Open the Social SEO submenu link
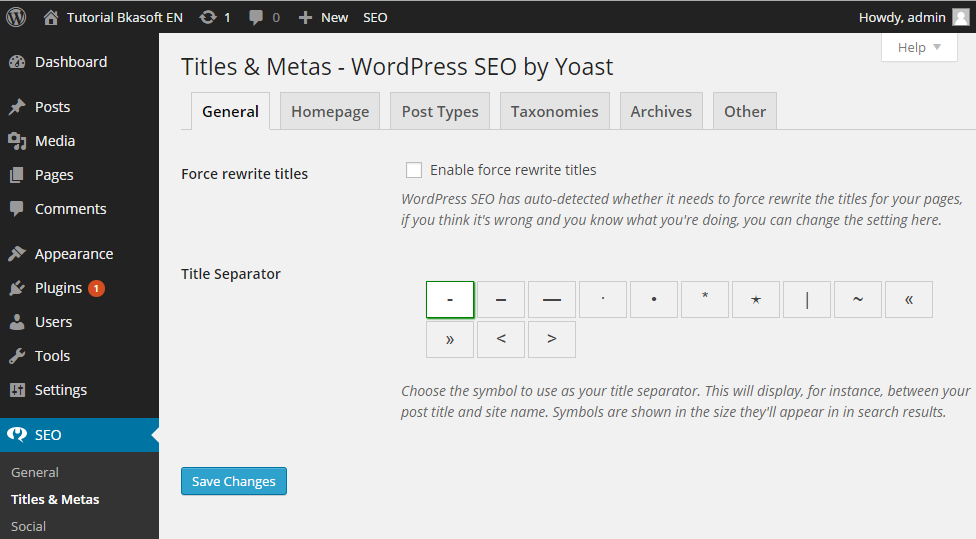Image resolution: width=976 pixels, height=539 pixels. [x=29, y=526]
